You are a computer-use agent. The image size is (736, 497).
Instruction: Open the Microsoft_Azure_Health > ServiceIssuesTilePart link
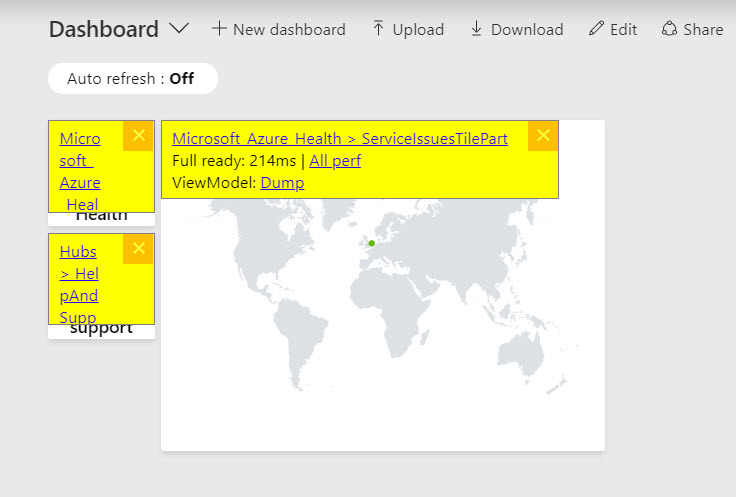tap(340, 138)
